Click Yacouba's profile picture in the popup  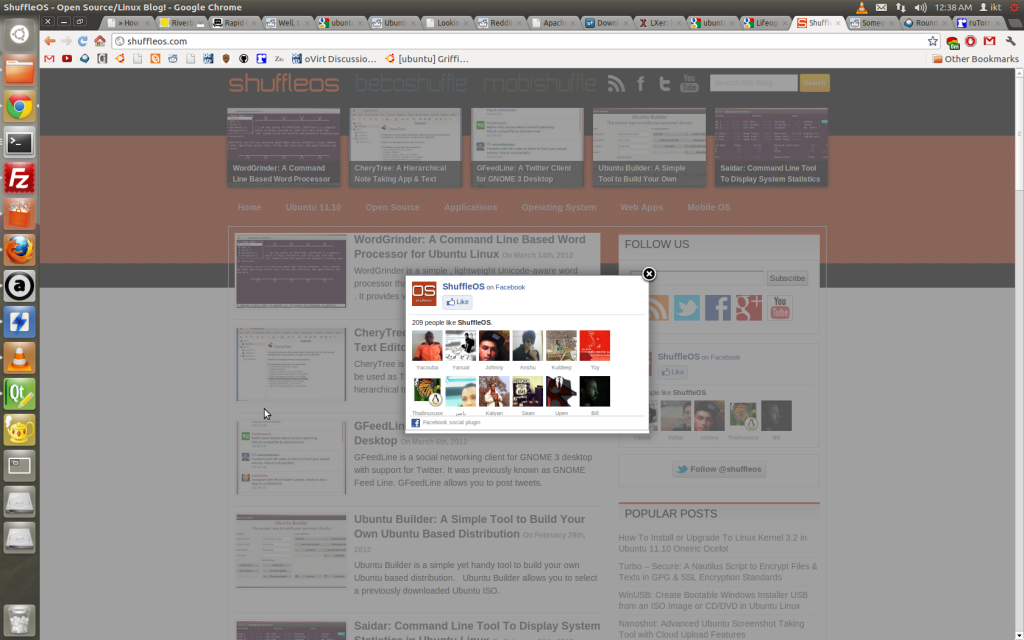tap(427, 346)
